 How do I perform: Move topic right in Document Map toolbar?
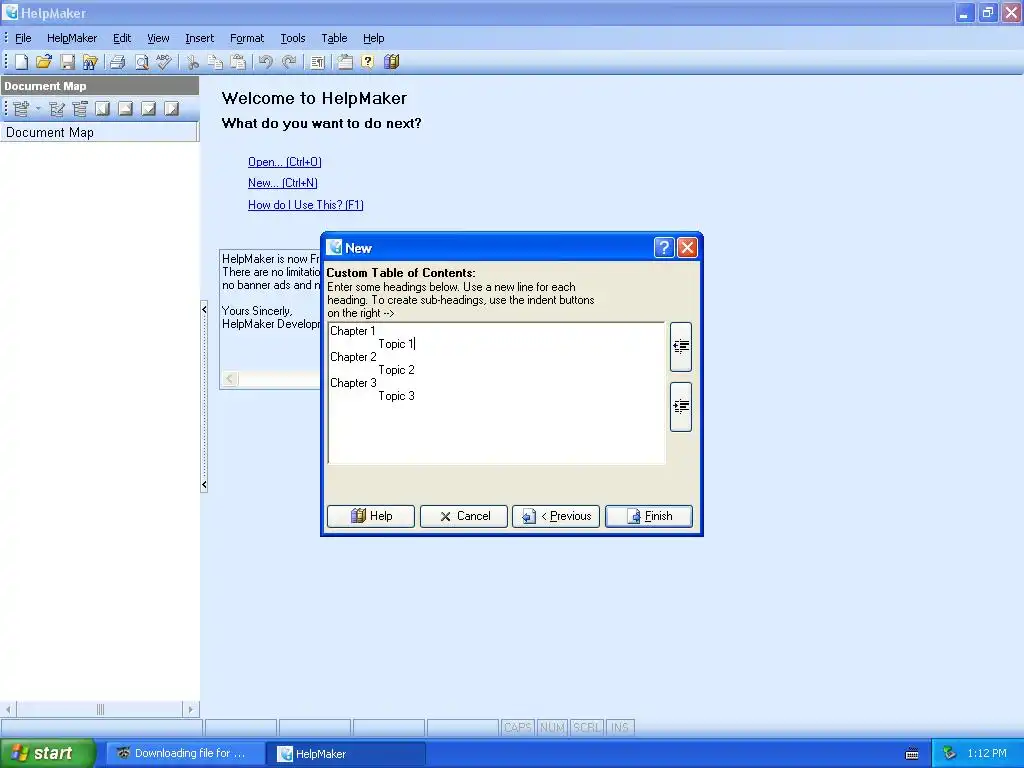point(171,109)
